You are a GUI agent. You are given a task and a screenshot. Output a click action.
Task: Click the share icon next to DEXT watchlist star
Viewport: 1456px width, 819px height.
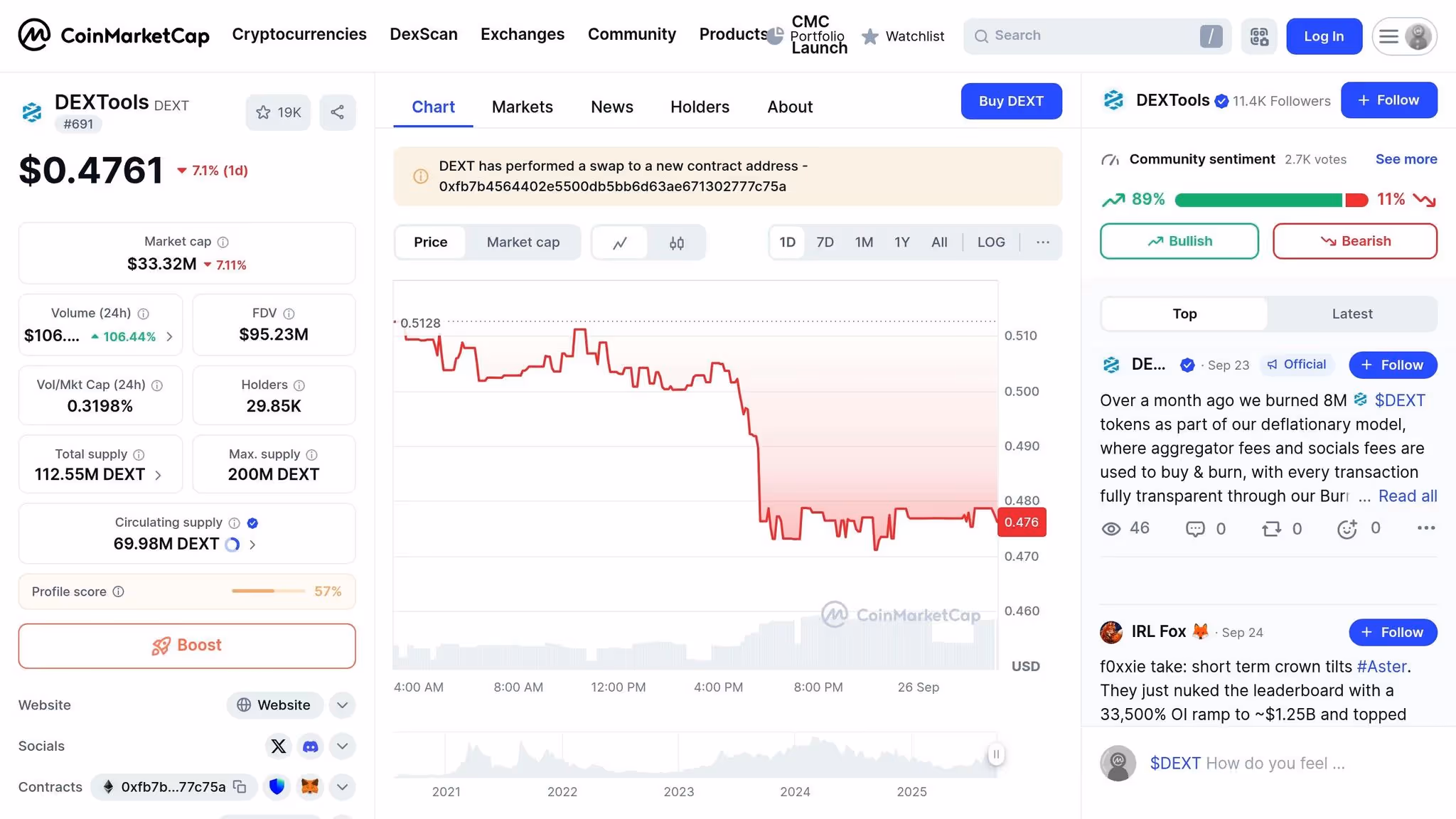tap(338, 112)
